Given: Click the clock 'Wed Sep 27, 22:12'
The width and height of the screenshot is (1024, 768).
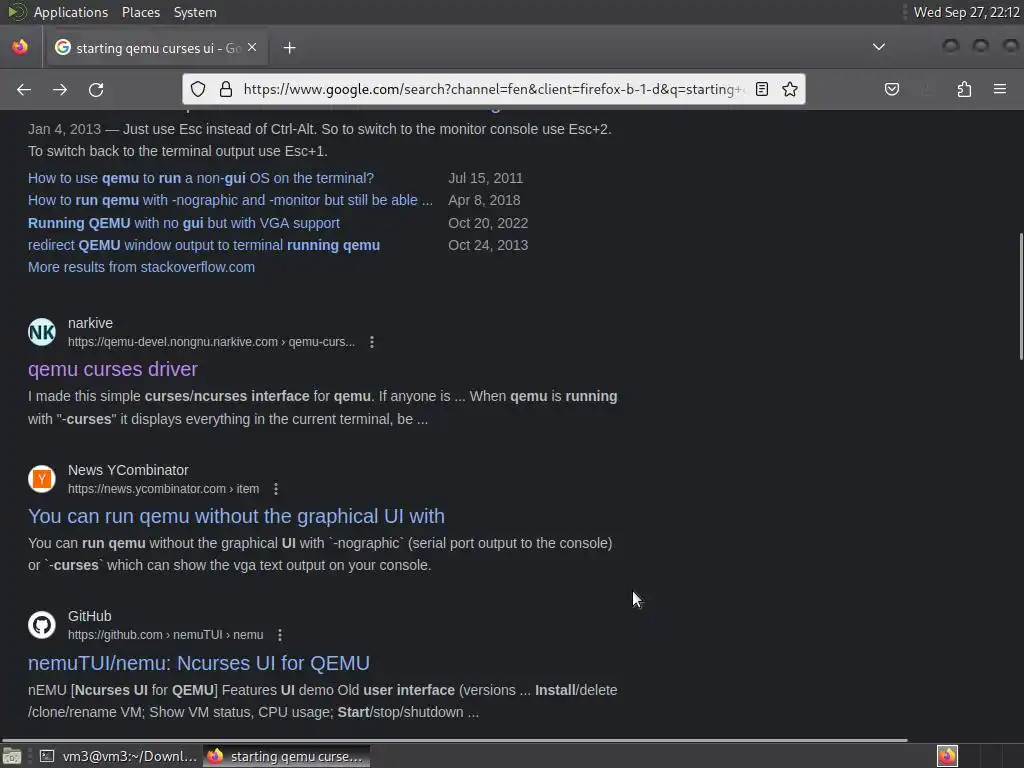Looking at the screenshot, I should 967,12.
